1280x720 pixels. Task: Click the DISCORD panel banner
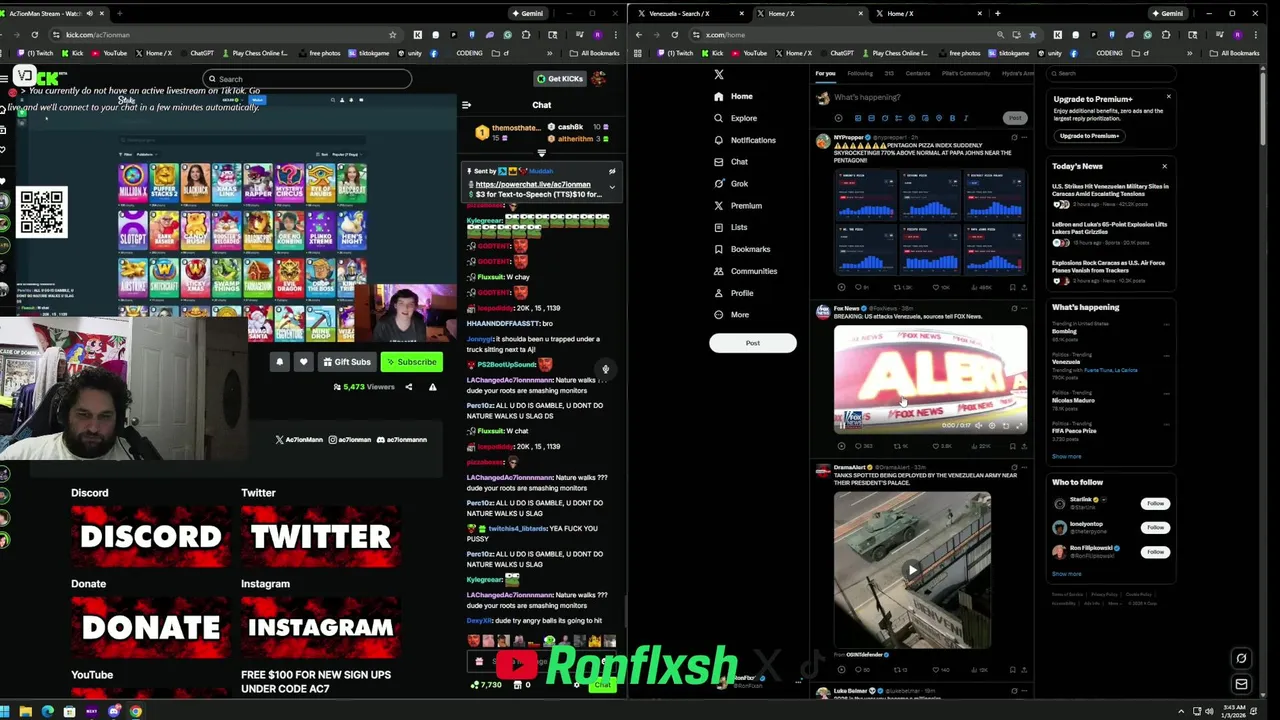pyautogui.click(x=151, y=536)
